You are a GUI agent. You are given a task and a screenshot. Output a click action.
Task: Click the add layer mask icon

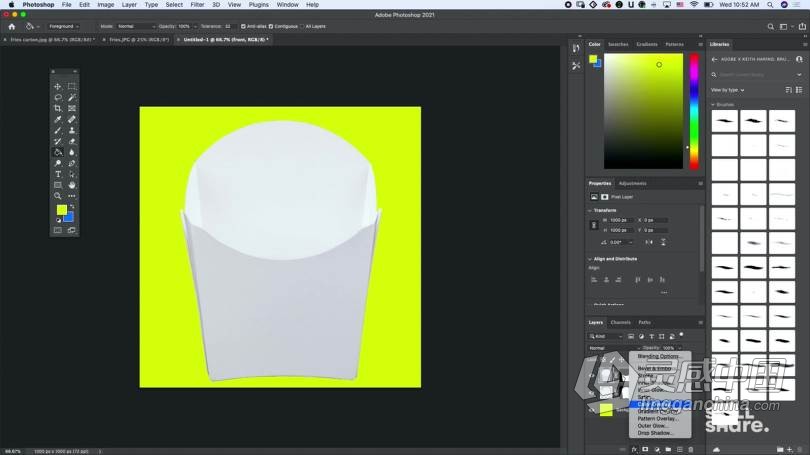[645, 449]
